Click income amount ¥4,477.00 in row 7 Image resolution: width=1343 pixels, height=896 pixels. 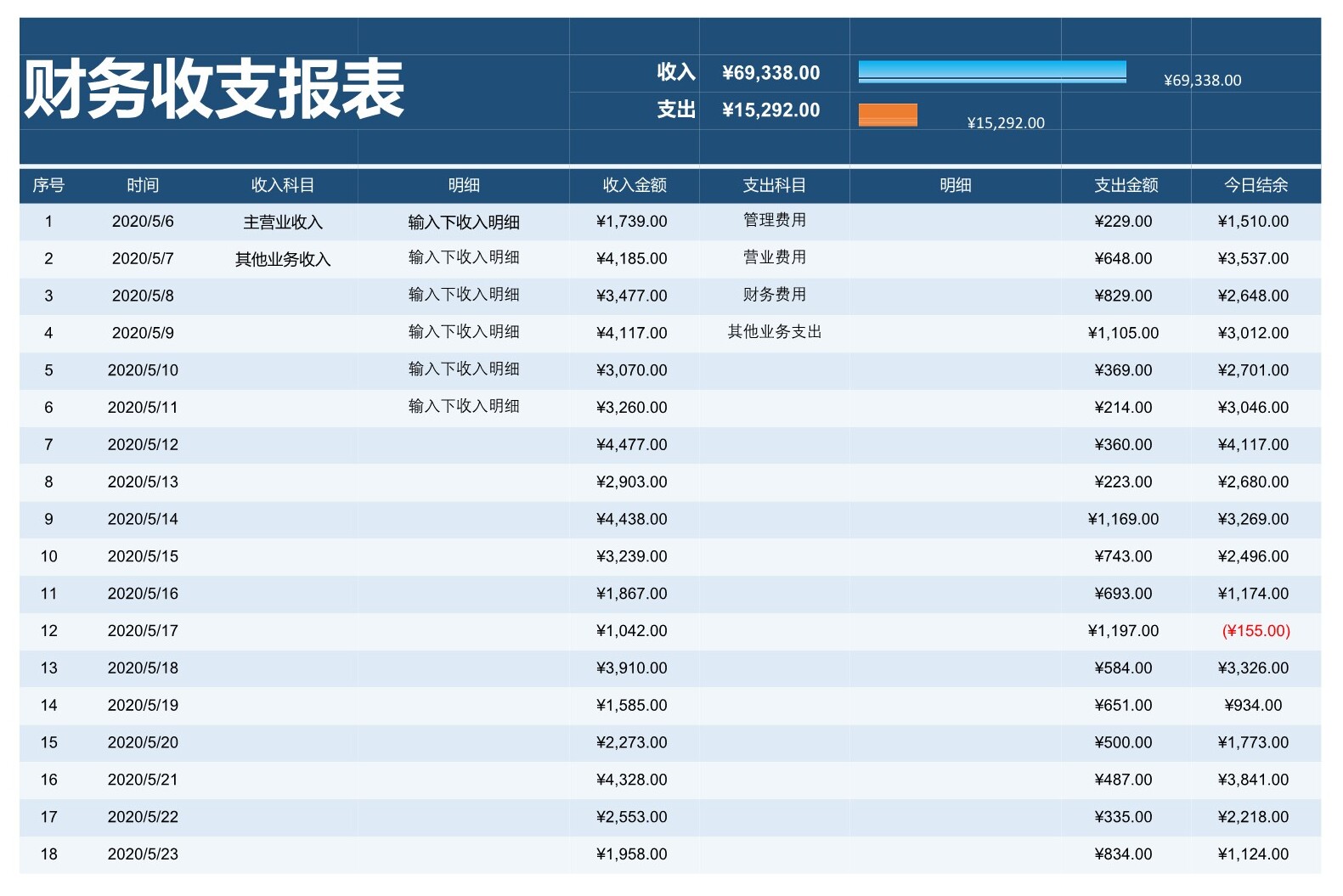(631, 445)
